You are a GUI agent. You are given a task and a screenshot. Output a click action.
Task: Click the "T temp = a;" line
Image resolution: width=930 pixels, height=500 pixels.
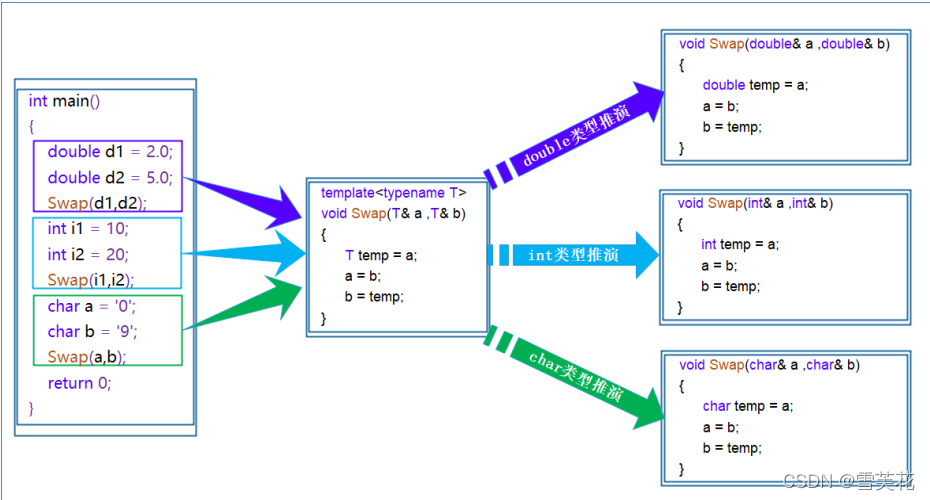click(x=381, y=255)
